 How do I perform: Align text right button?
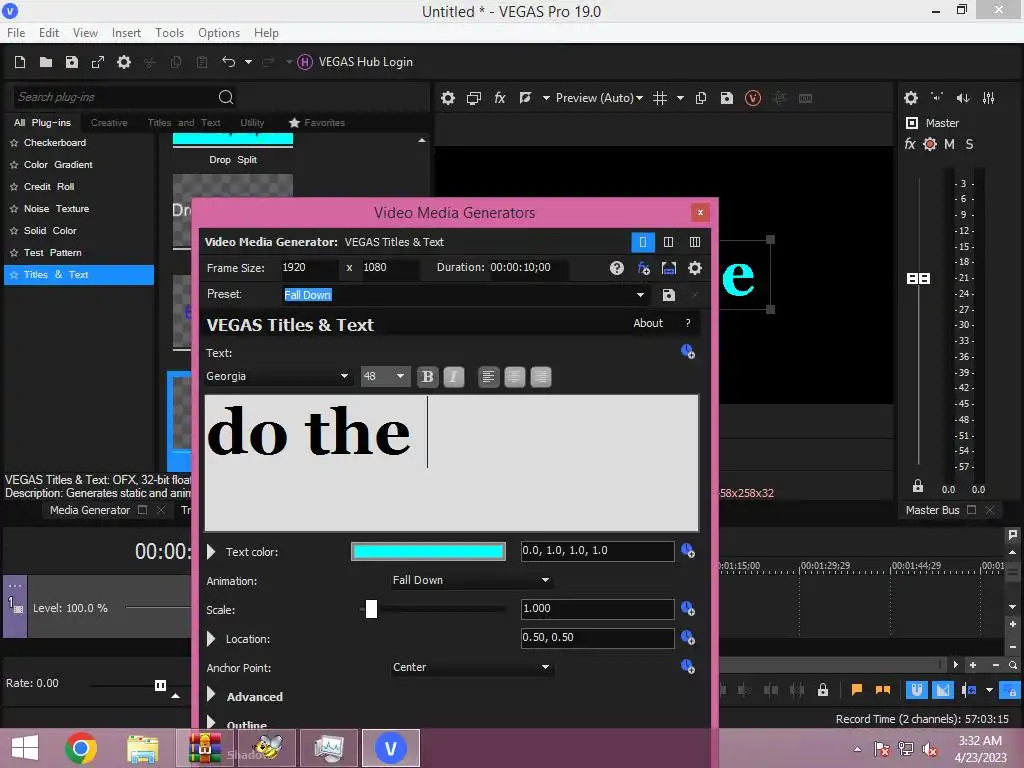pos(541,377)
